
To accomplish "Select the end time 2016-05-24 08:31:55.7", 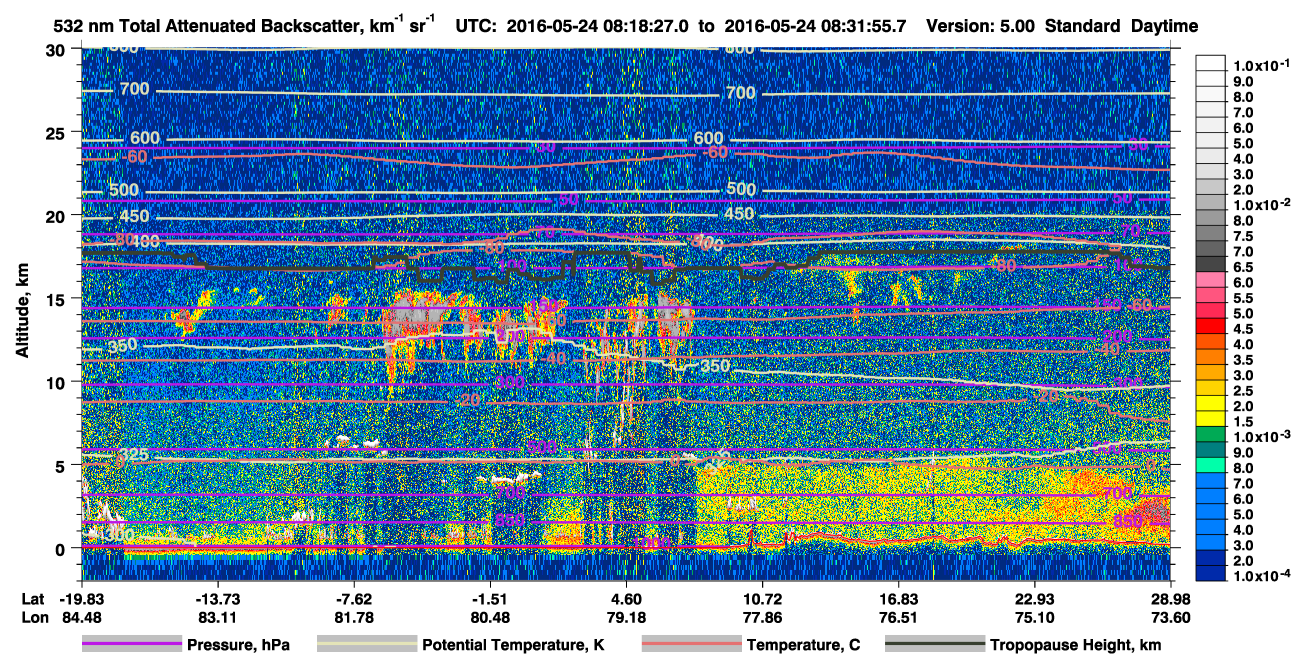I will point(817,26).
